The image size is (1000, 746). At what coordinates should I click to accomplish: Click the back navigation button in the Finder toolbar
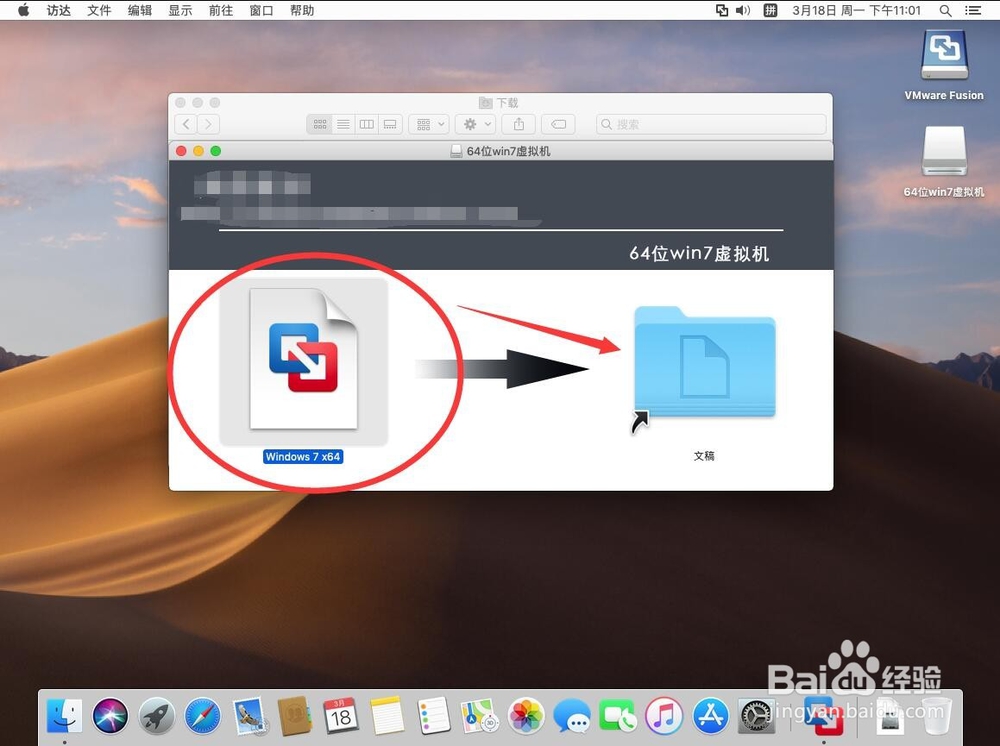point(186,123)
